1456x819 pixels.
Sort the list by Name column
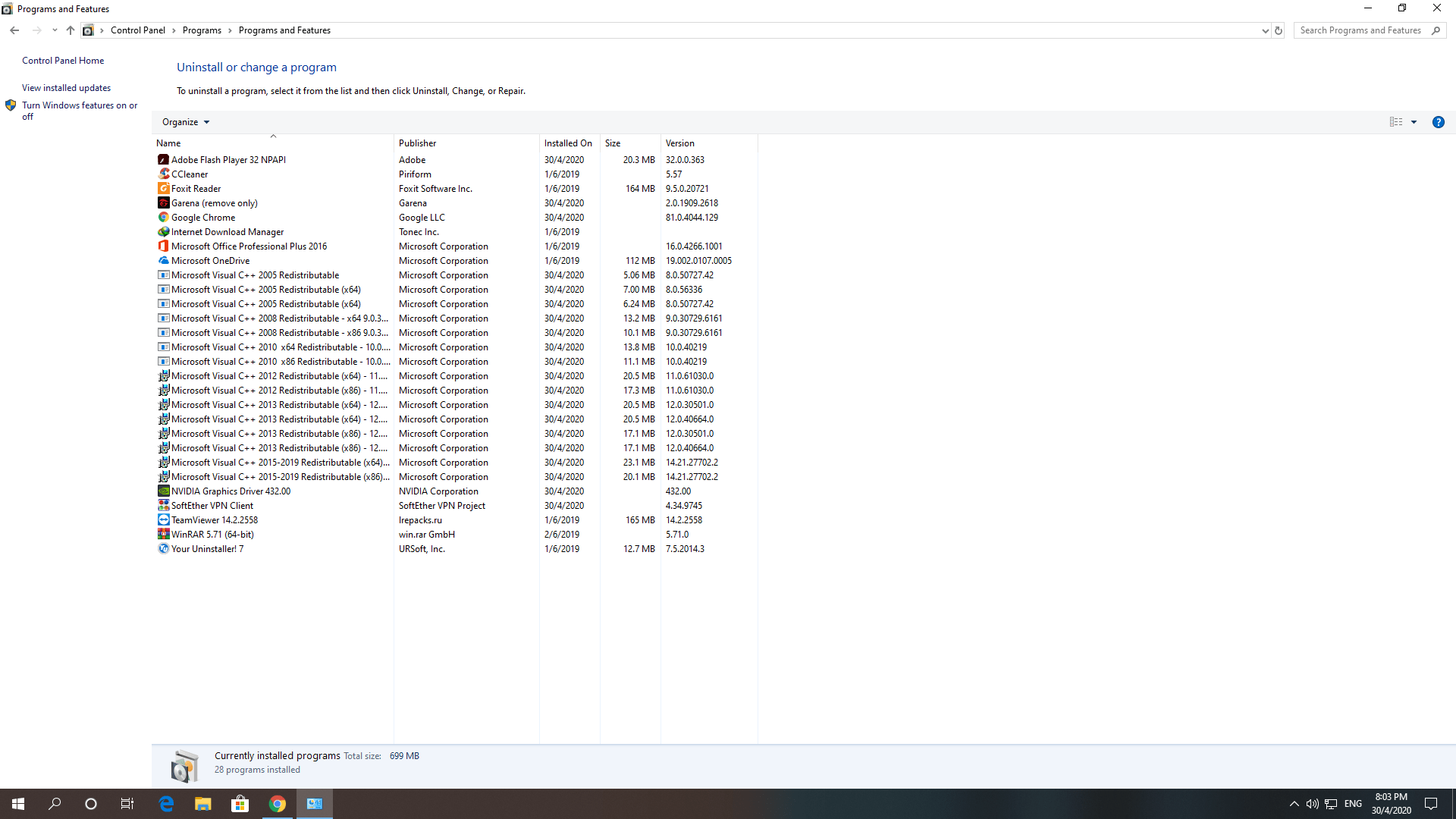(x=273, y=143)
